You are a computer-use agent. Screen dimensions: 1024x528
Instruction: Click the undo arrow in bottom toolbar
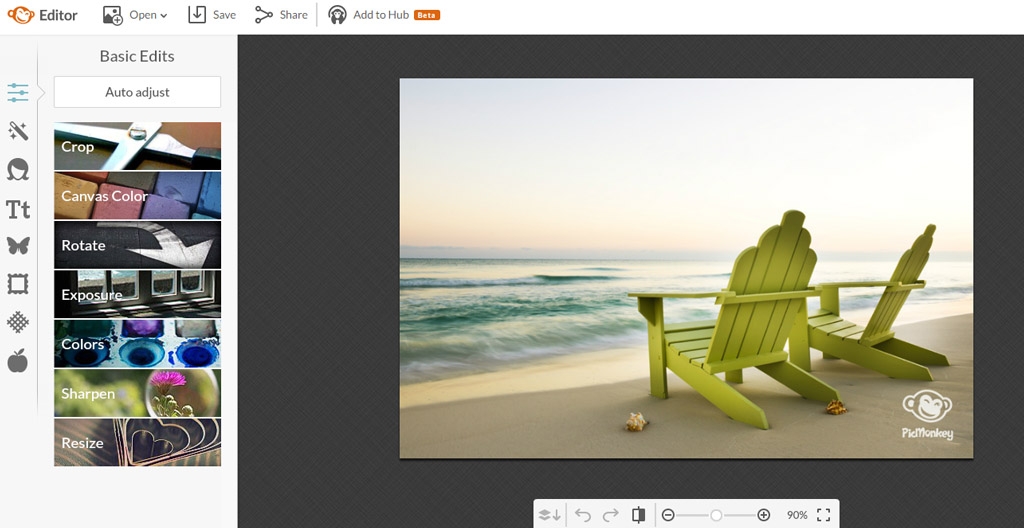pos(583,515)
